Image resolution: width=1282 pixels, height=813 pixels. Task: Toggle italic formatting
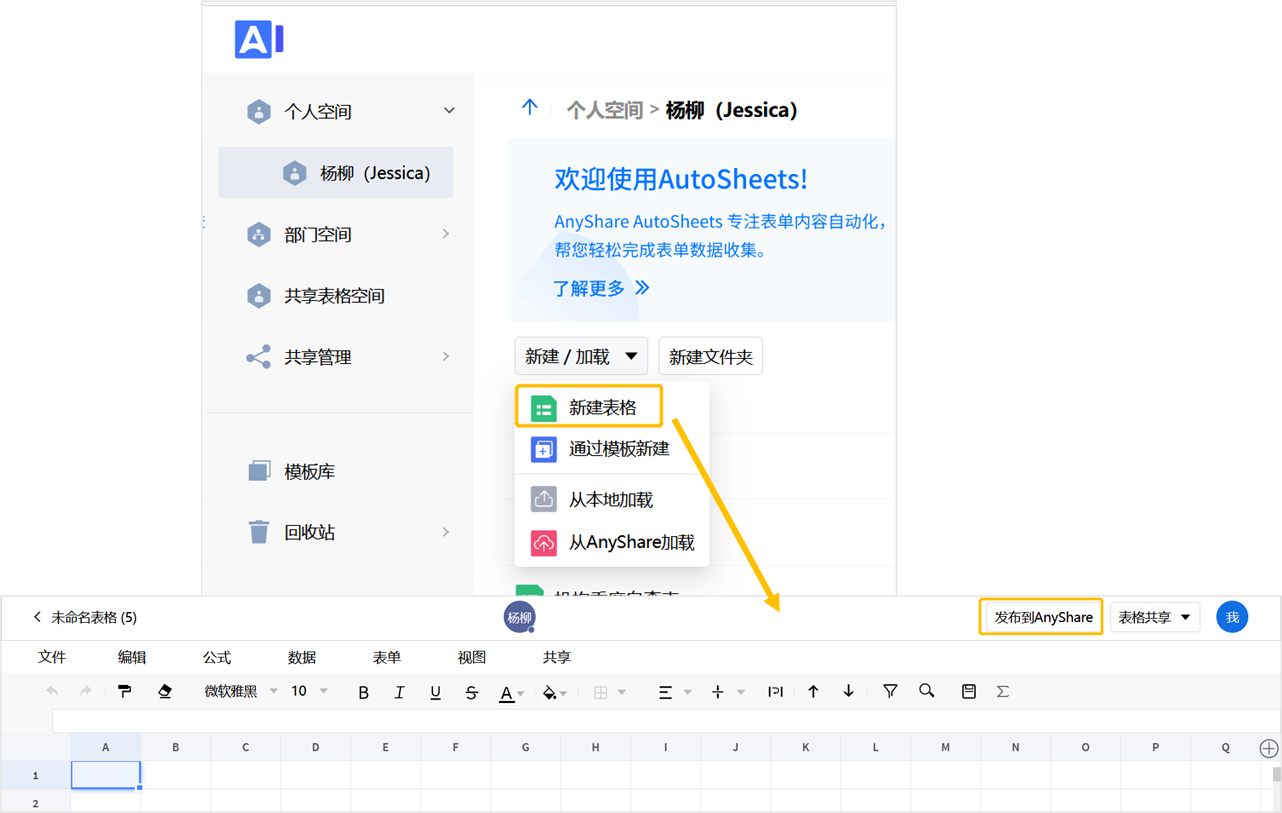[x=399, y=692]
